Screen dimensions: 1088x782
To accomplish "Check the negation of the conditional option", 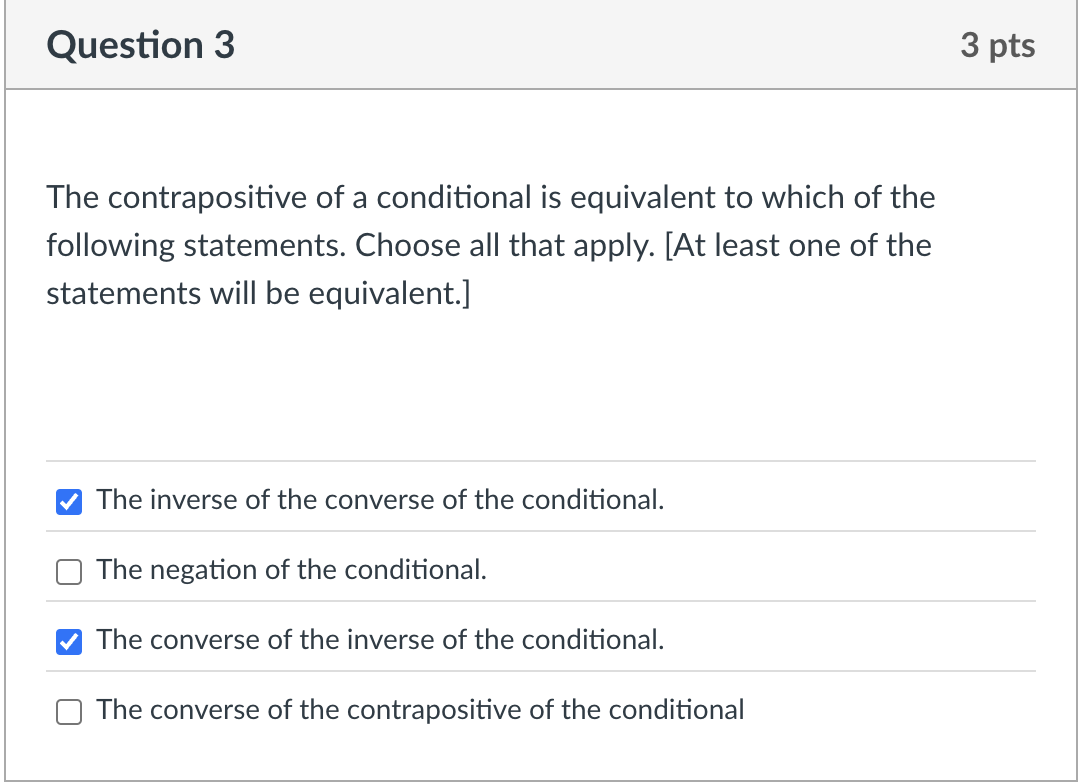I will [68, 572].
